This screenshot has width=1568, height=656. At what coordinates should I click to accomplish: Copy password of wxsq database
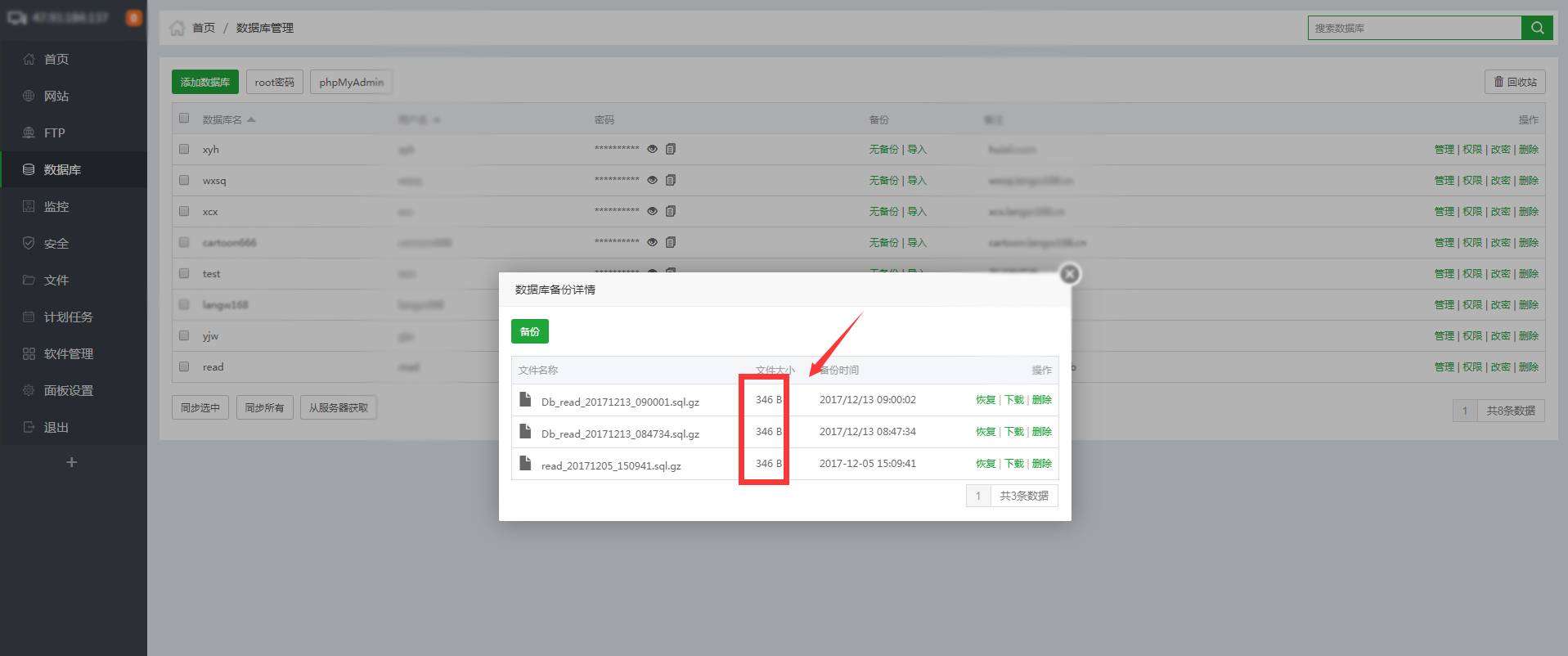[x=671, y=181]
